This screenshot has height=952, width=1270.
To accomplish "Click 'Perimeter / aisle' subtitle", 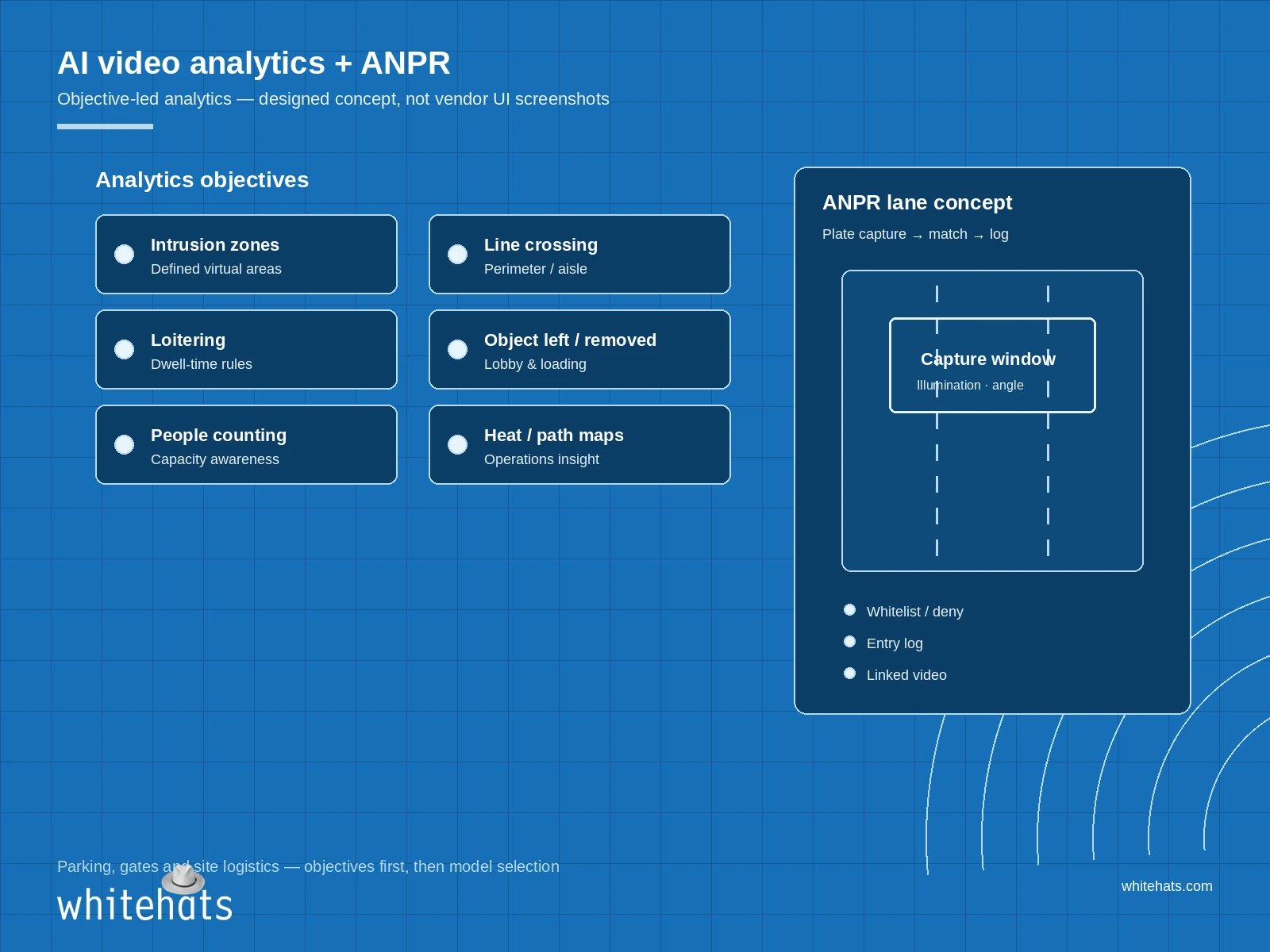I will 536,269.
